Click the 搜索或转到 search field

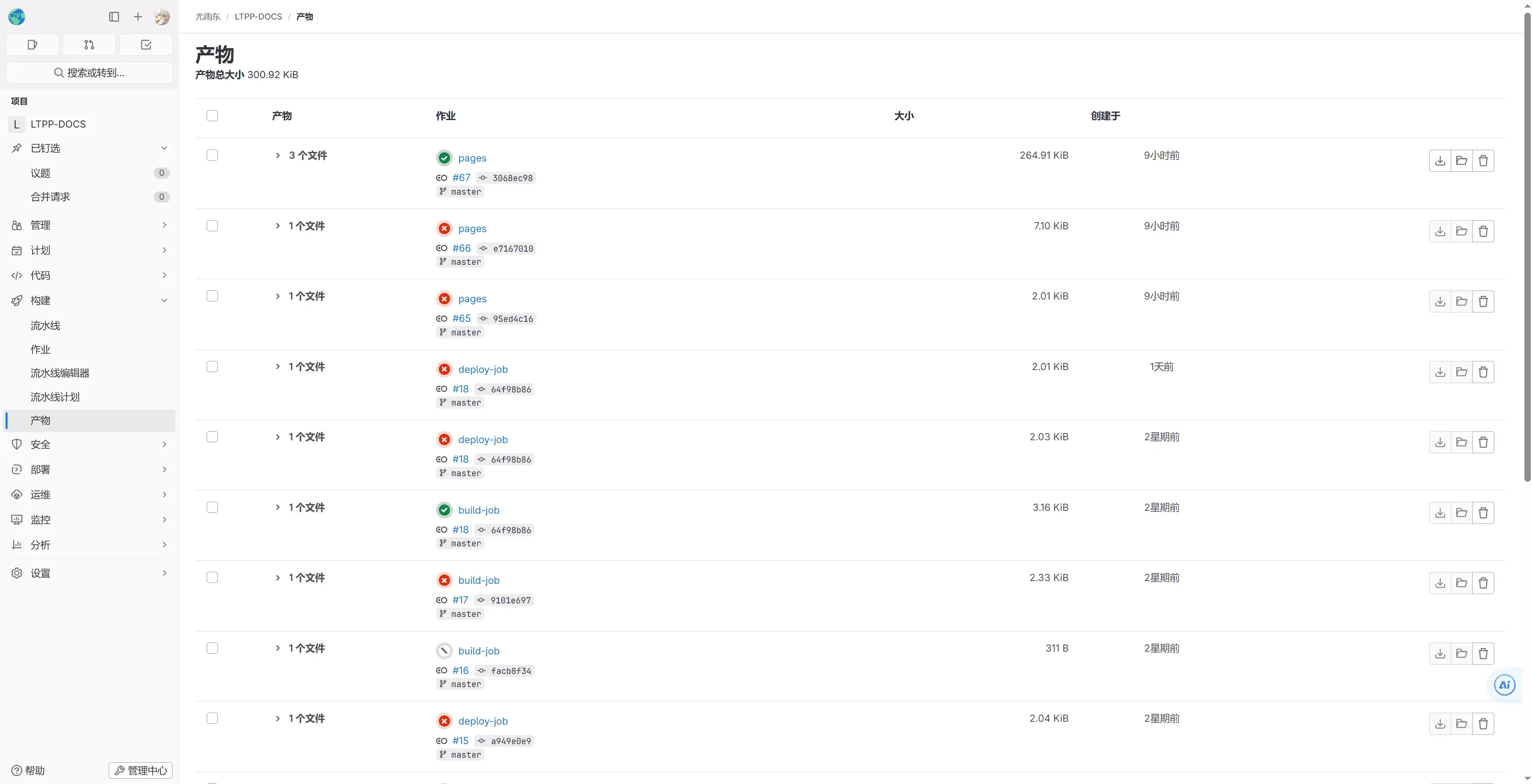coord(89,73)
